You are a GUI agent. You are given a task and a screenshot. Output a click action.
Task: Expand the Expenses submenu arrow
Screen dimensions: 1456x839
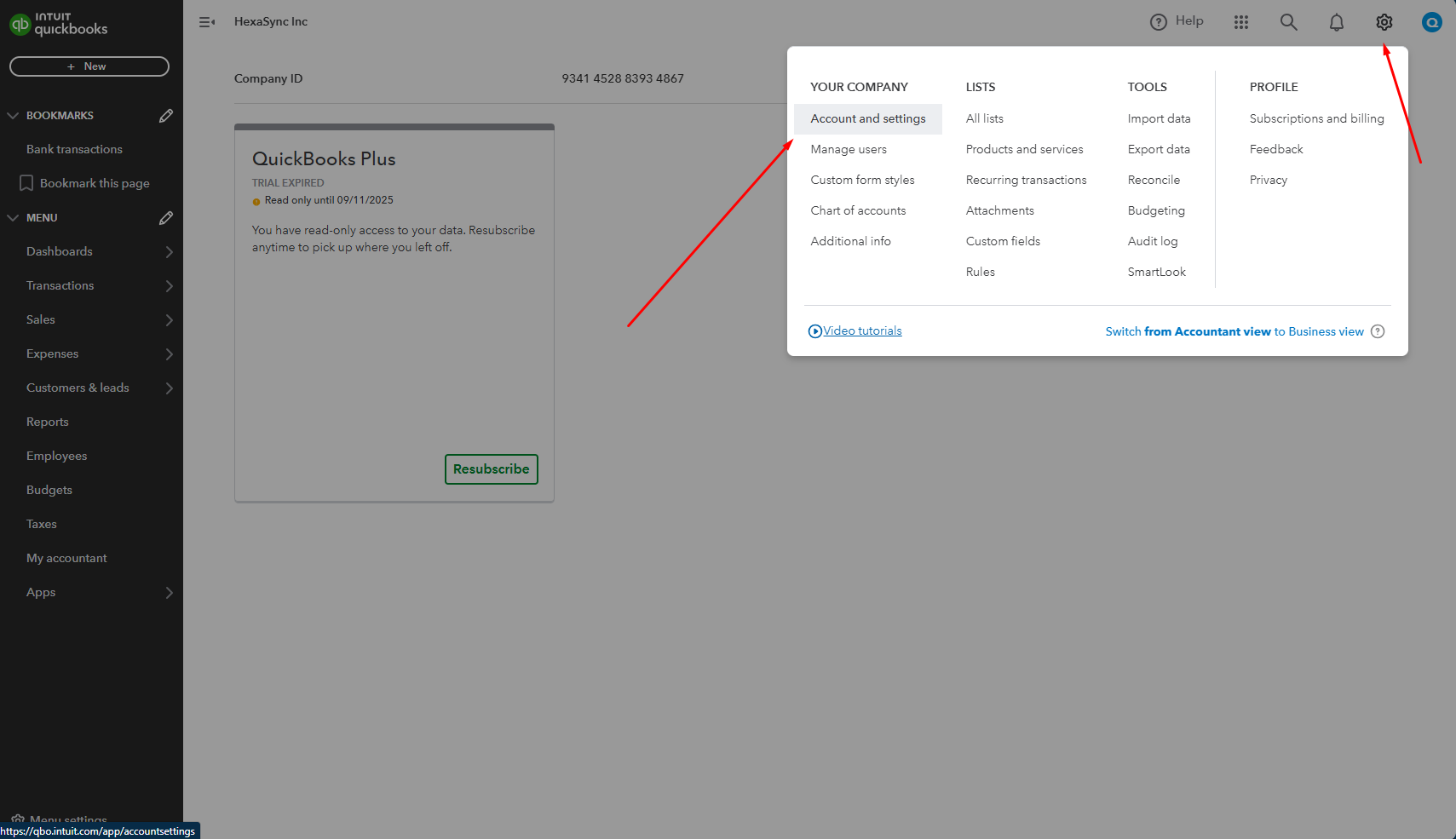tap(169, 353)
